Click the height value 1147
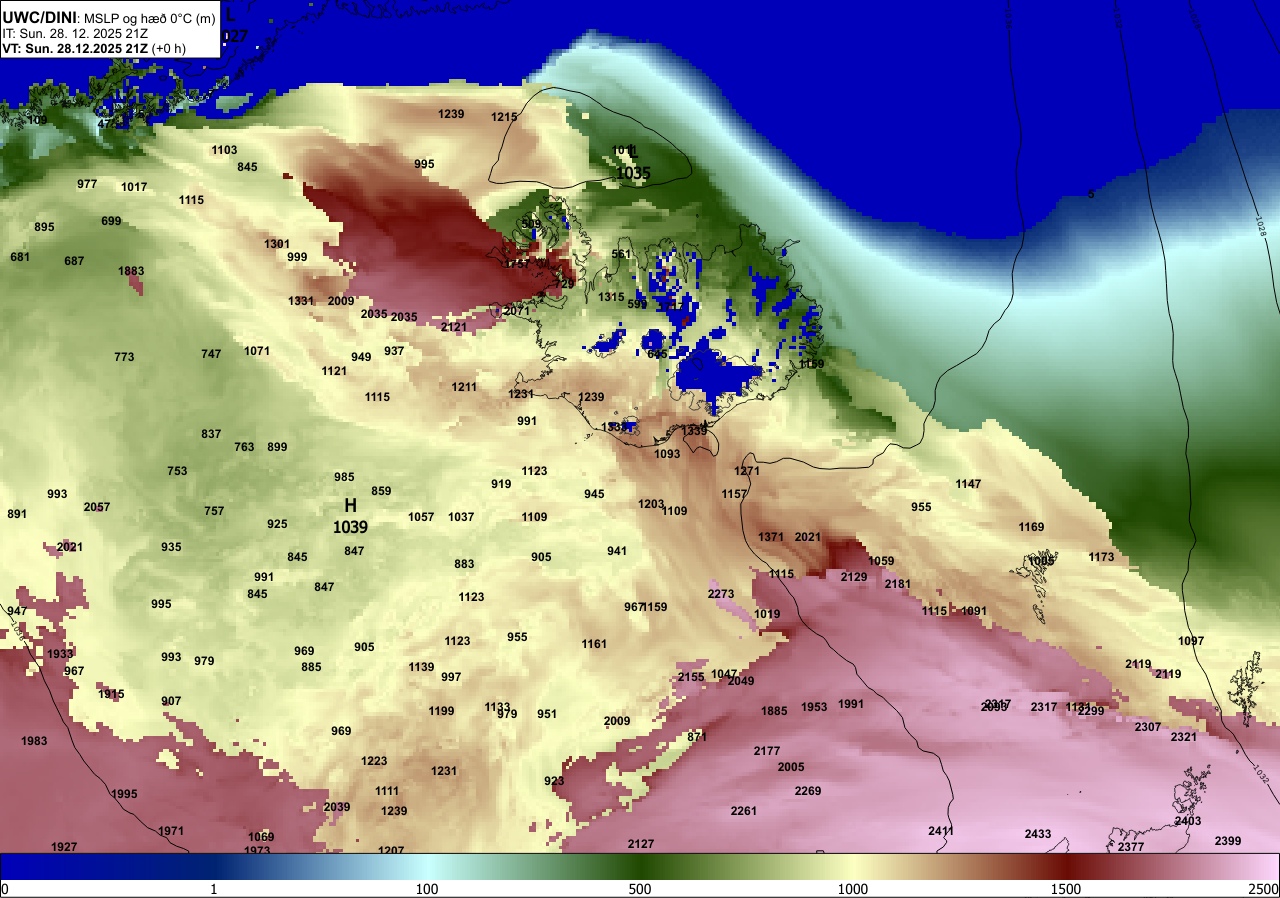Viewport: 1280px width, 898px height. coord(968,484)
